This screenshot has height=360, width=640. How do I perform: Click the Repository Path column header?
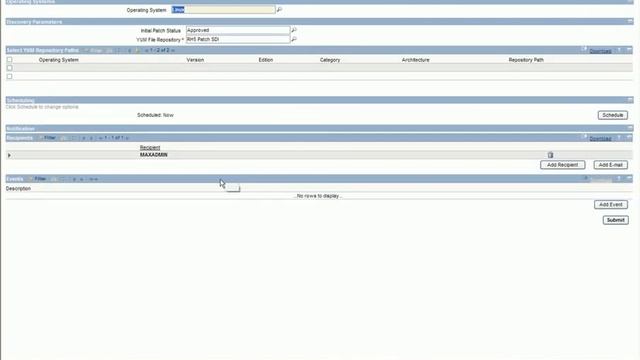pos(526,60)
